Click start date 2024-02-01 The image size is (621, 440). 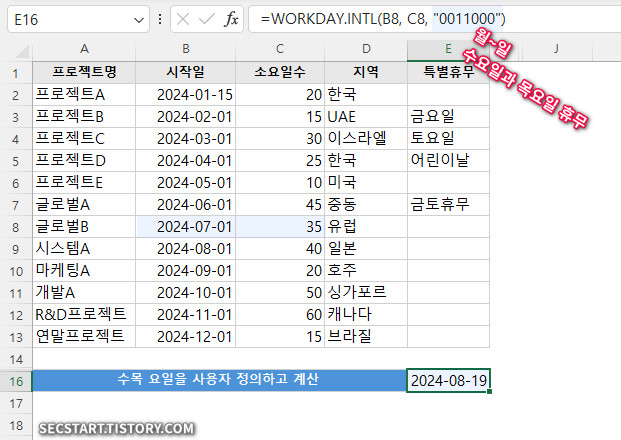coord(186,116)
